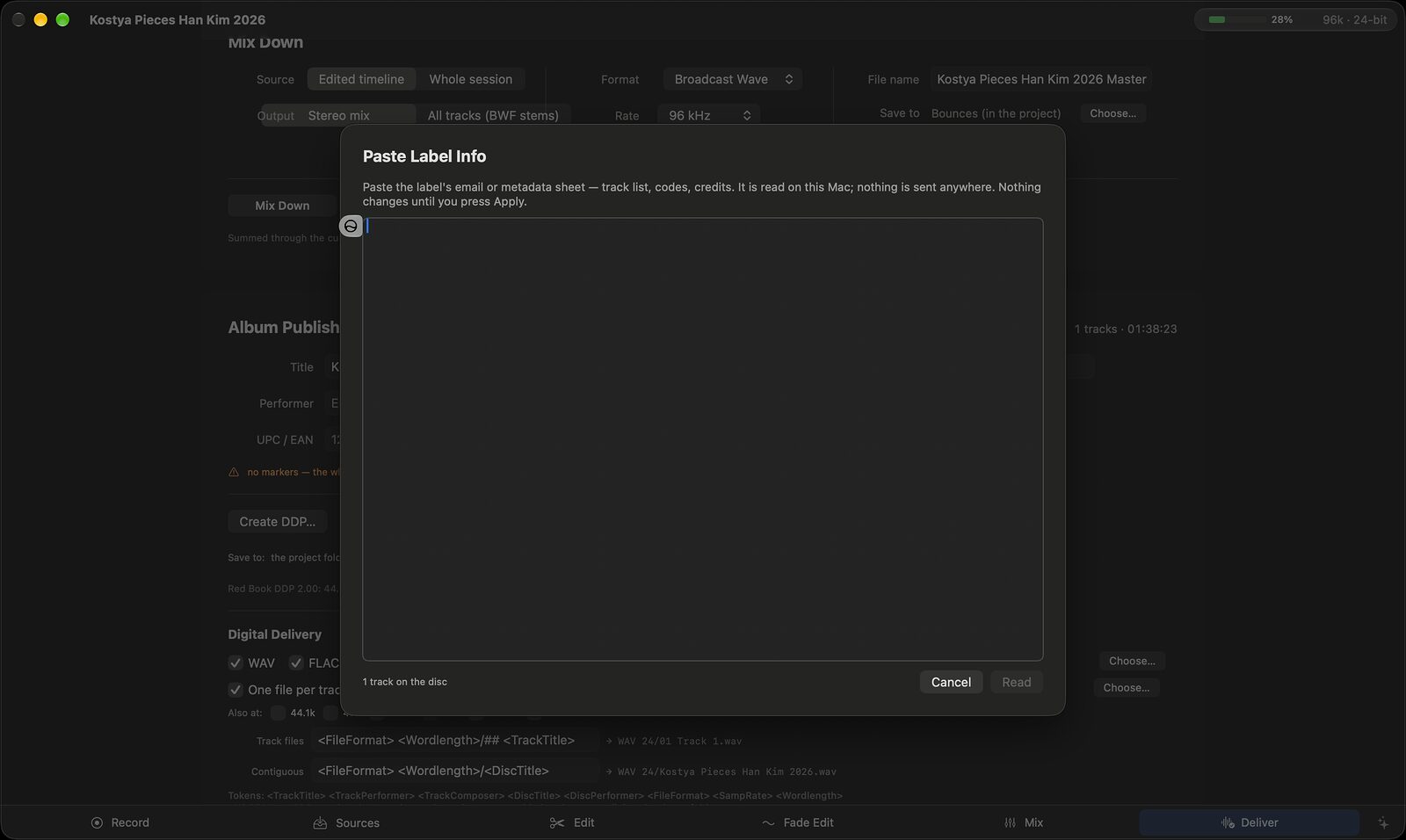Viewport: 1406px width, 840px height.
Task: Click the Track files naming pattern field
Action: 454,741
